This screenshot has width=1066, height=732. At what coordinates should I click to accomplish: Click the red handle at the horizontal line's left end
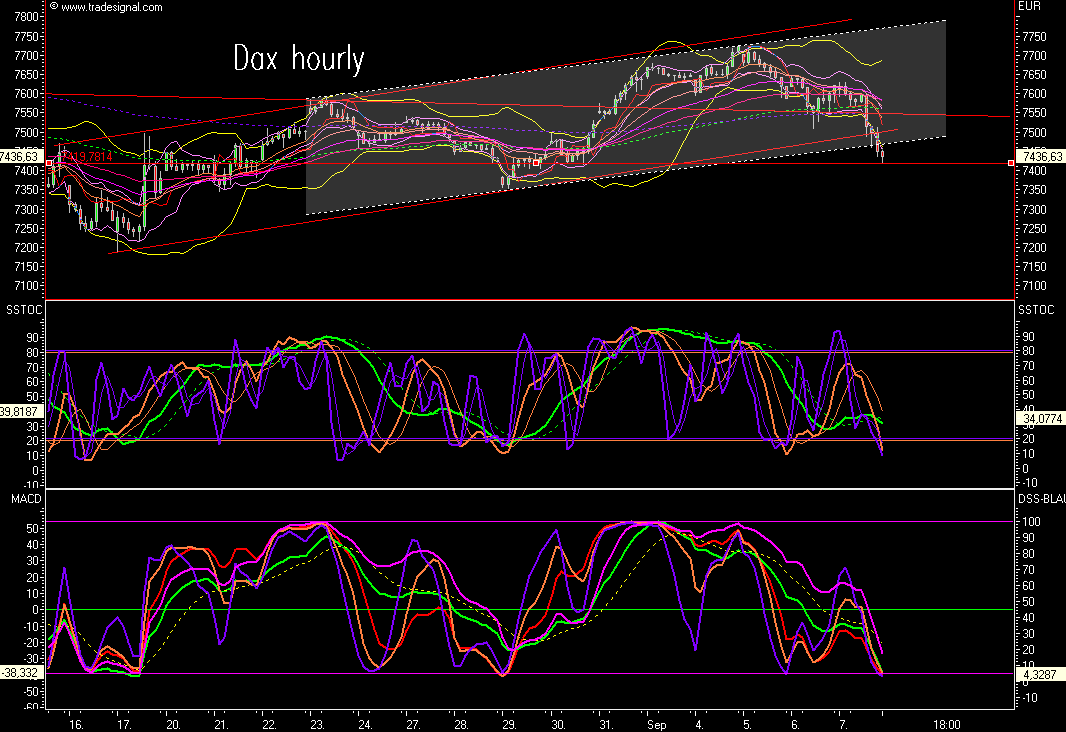[49, 162]
